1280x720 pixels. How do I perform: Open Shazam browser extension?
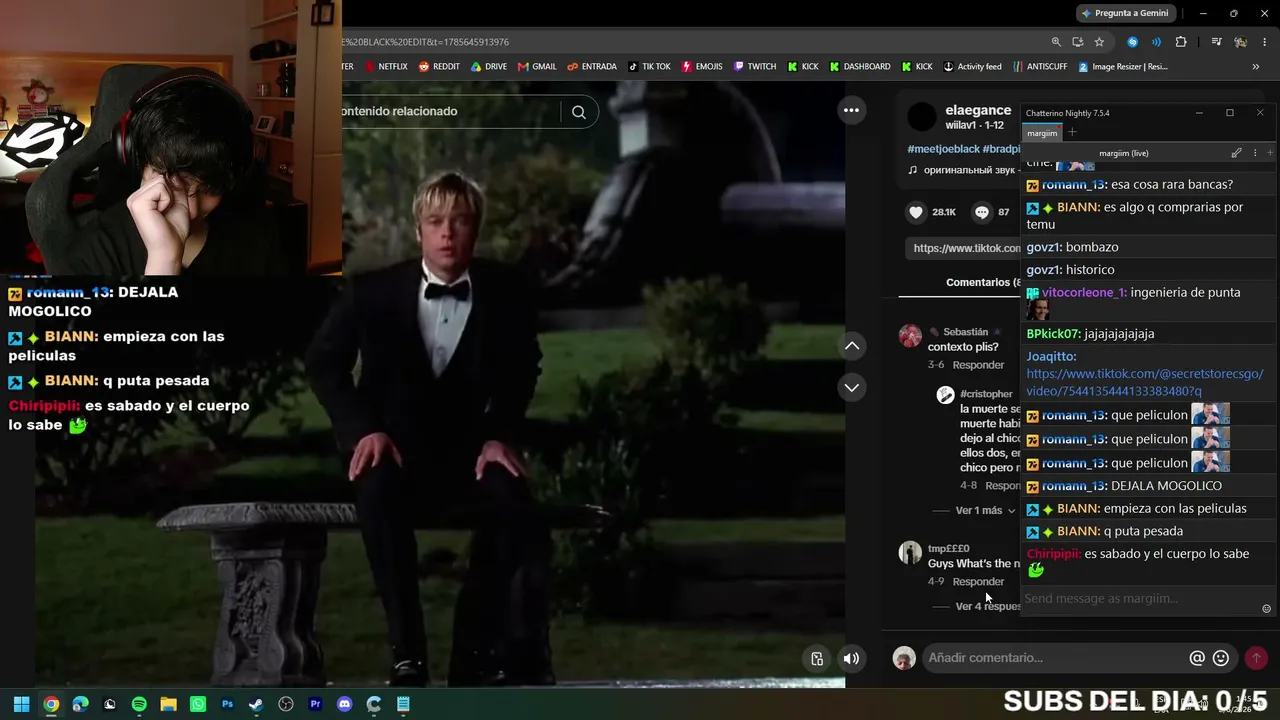coord(1132,42)
